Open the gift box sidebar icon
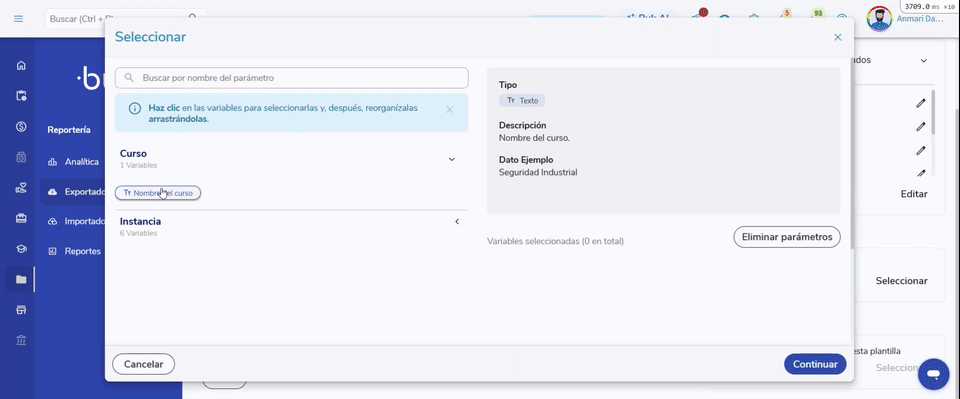 pyautogui.click(x=21, y=218)
